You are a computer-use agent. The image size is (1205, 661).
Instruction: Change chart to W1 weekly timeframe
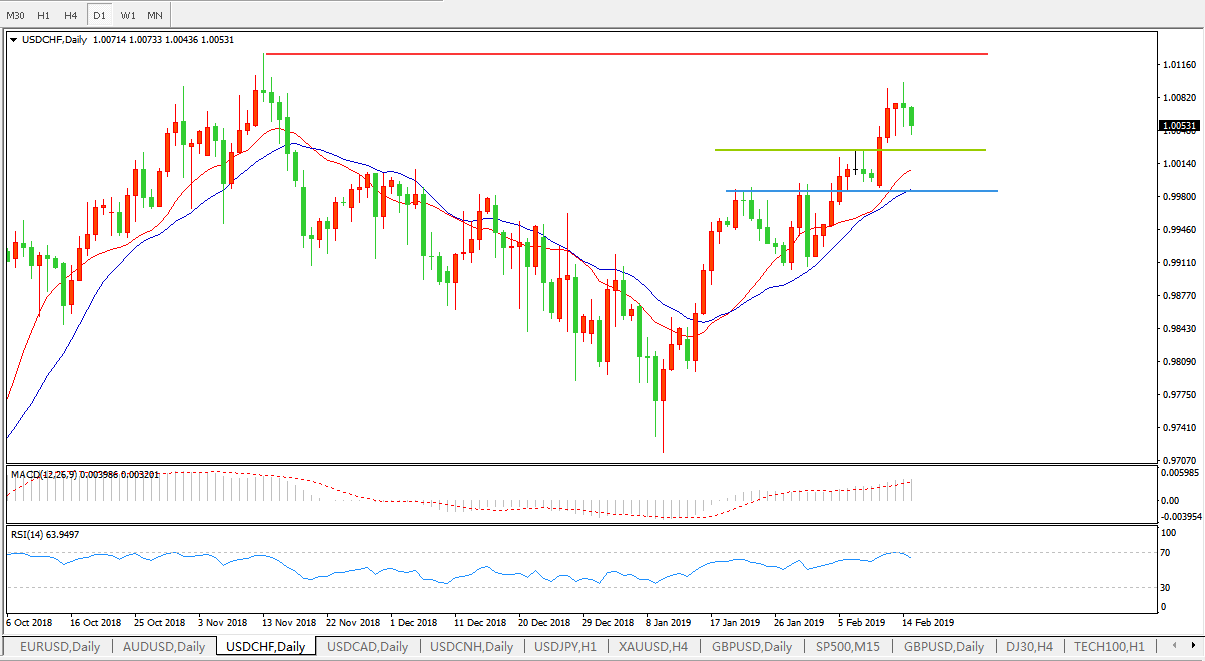coord(128,16)
